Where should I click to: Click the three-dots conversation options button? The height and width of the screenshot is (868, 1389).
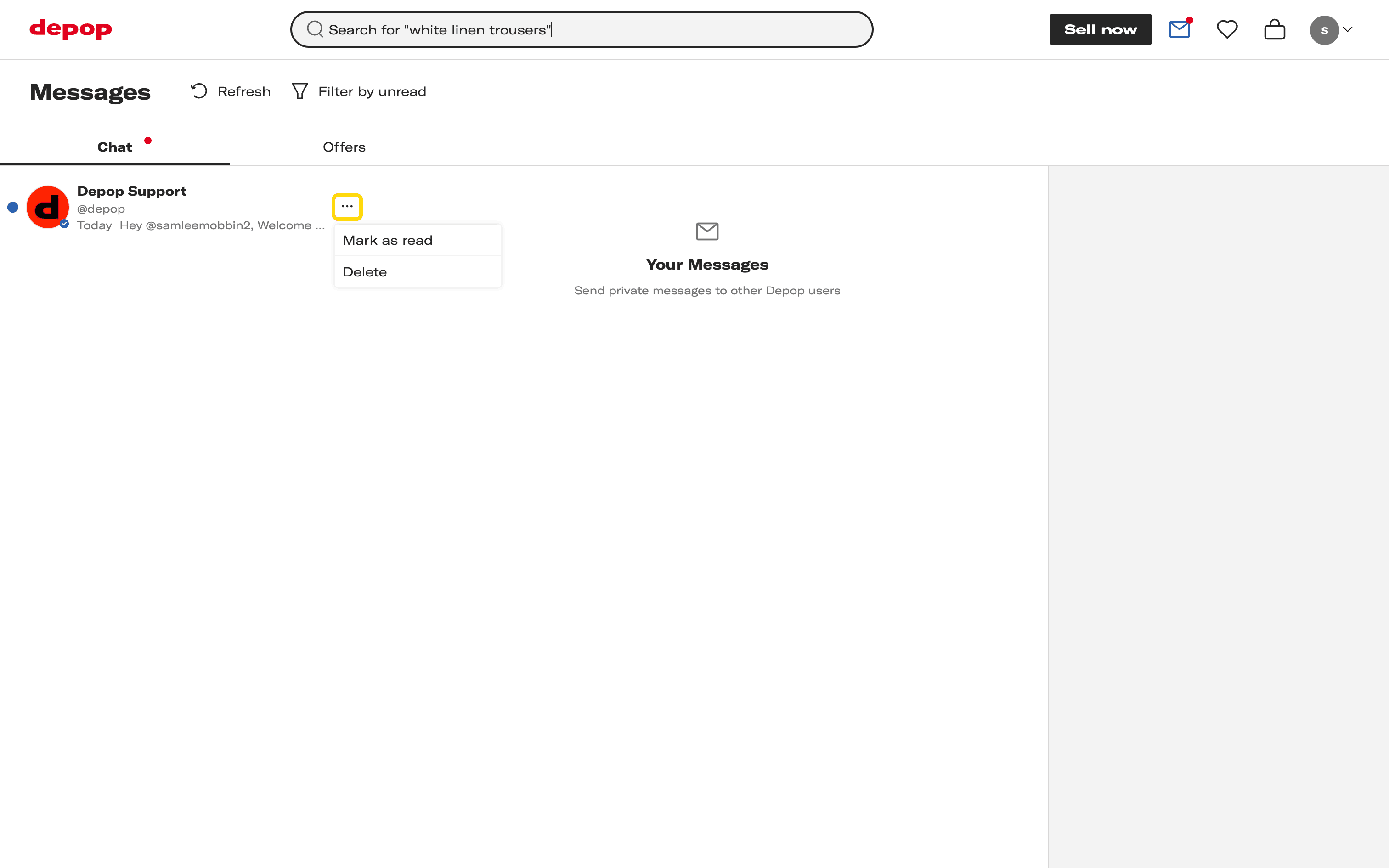tap(347, 207)
